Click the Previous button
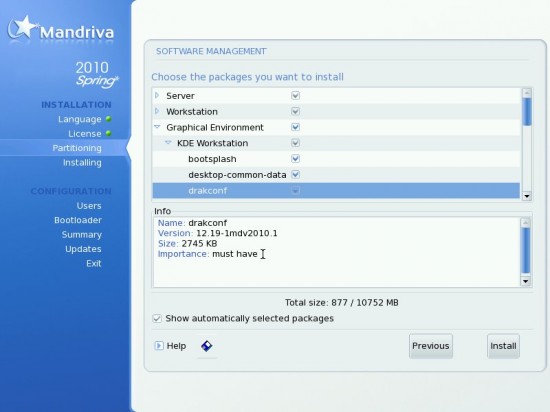The height and width of the screenshot is (412, 550). pos(431,346)
